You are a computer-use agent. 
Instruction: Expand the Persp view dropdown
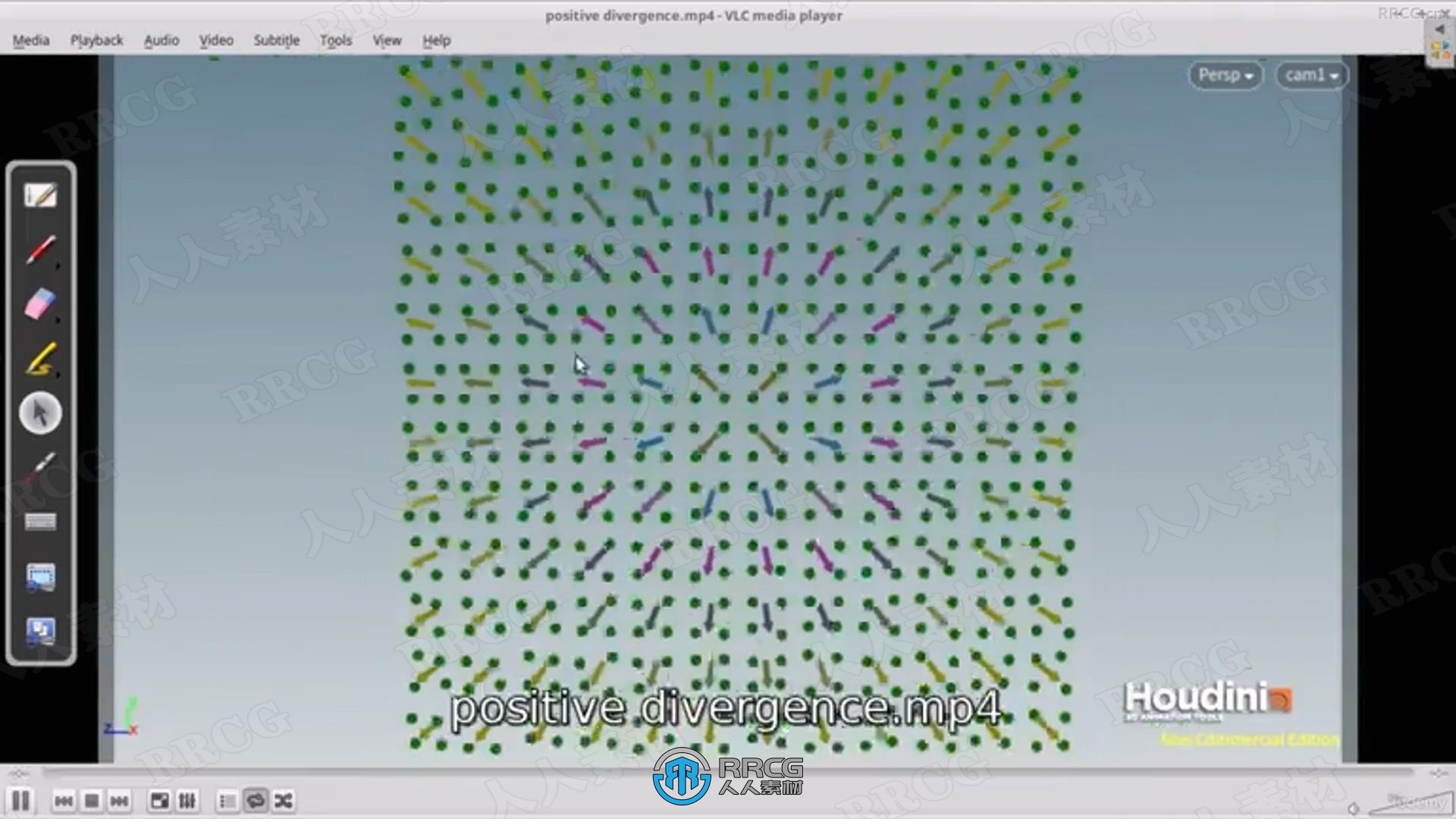[x=1225, y=75]
